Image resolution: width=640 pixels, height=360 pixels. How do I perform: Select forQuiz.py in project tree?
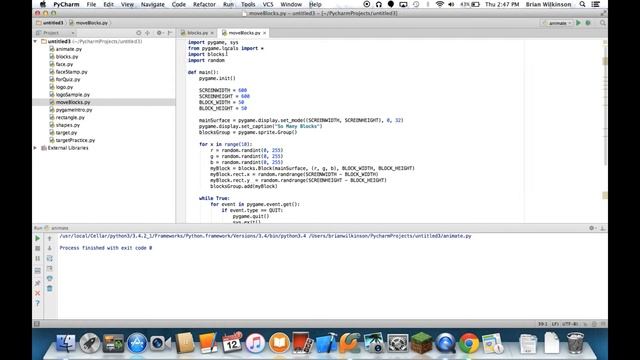pyautogui.click(x=68, y=80)
